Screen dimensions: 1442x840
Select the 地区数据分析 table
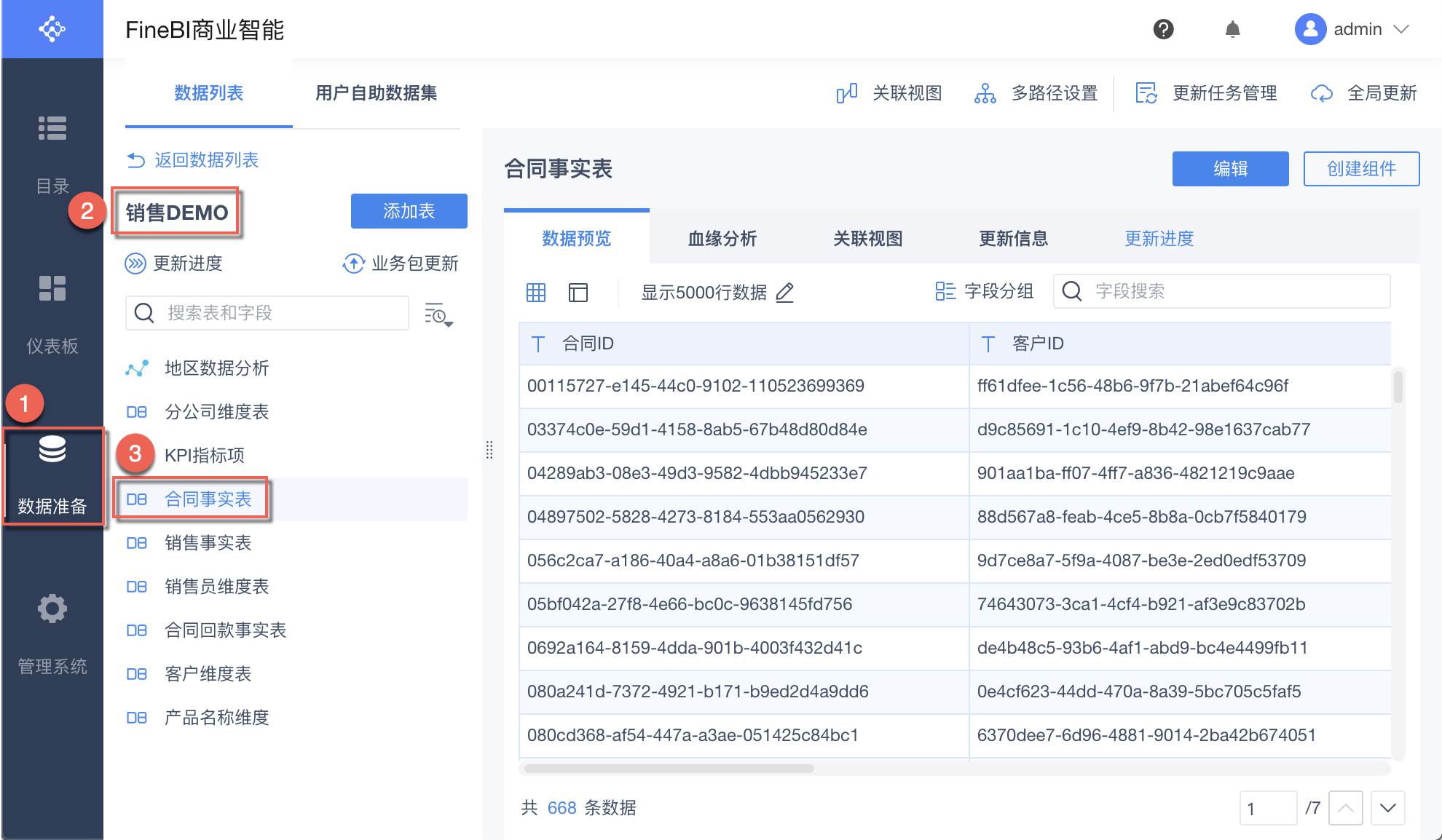pos(296,368)
